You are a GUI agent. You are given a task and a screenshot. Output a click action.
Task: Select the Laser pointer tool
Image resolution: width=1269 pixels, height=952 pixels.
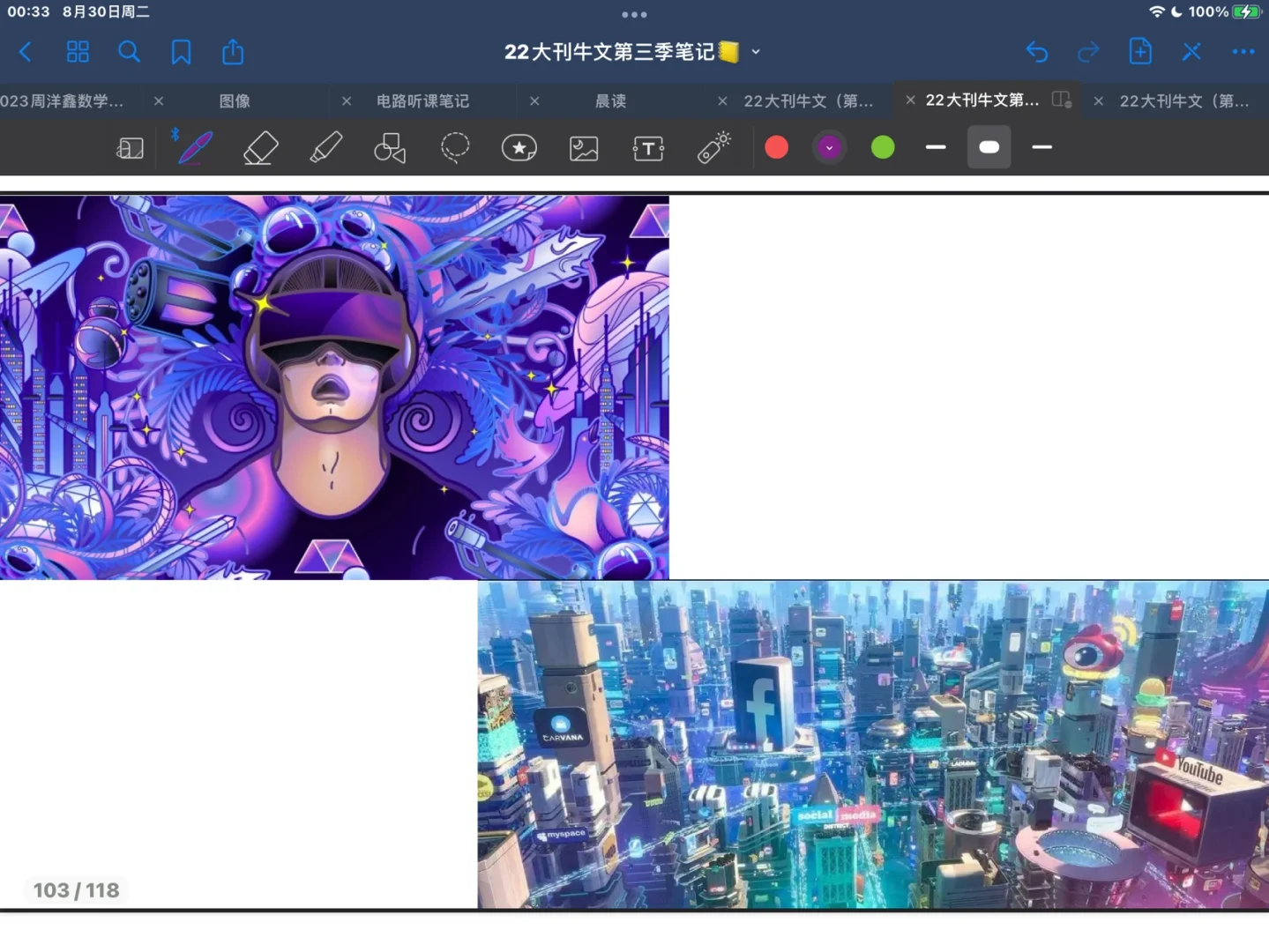coord(713,148)
